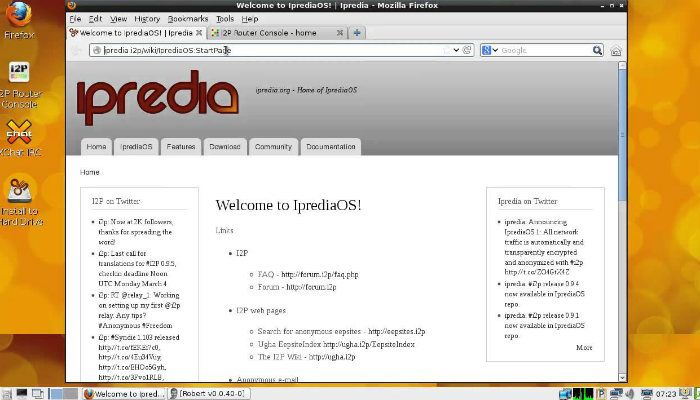Click the http://t.co/ZO4GrX4Z tweet link
700x400 pixels.
pos(537,271)
